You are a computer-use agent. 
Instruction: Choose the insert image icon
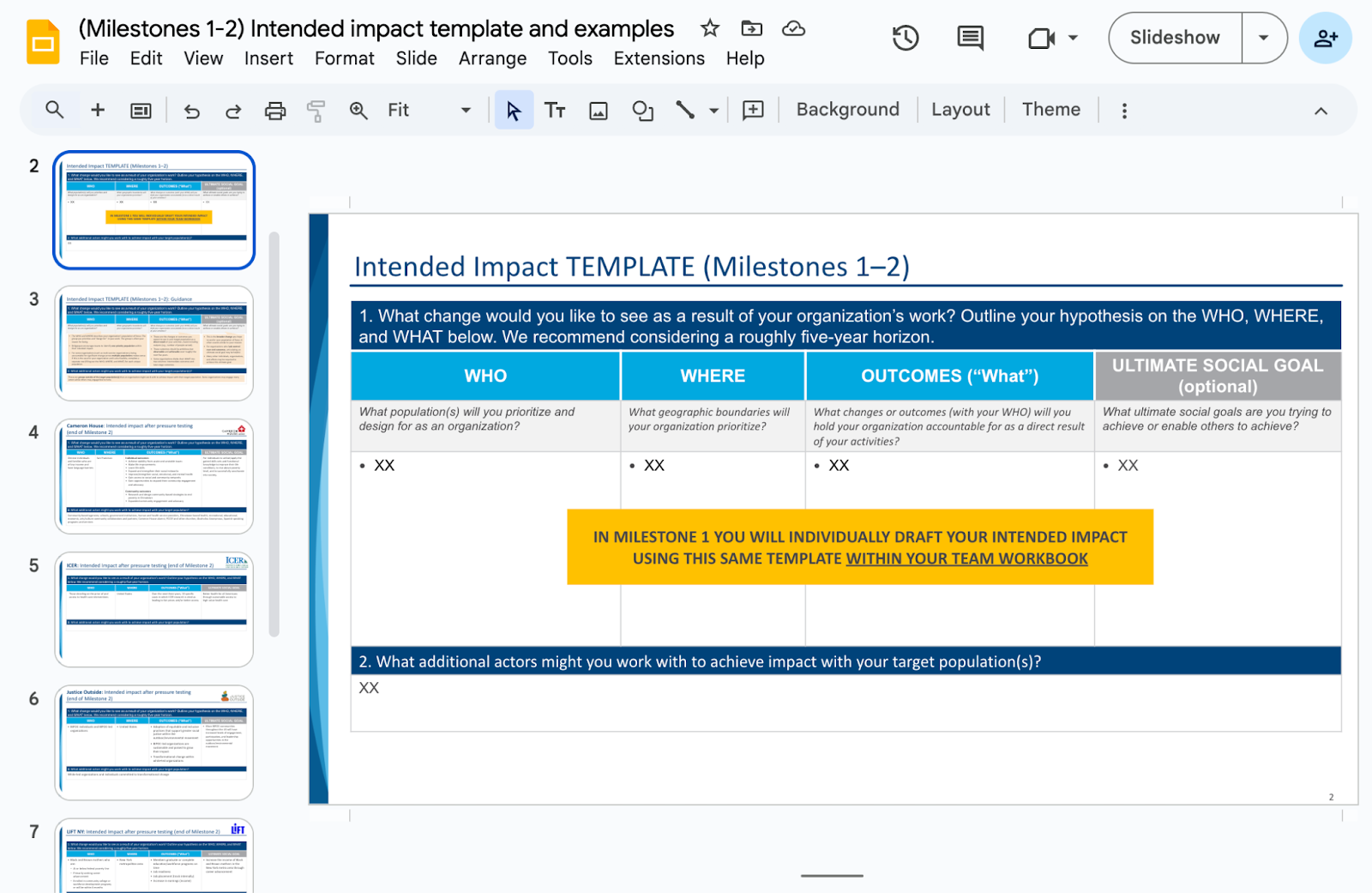coord(599,111)
